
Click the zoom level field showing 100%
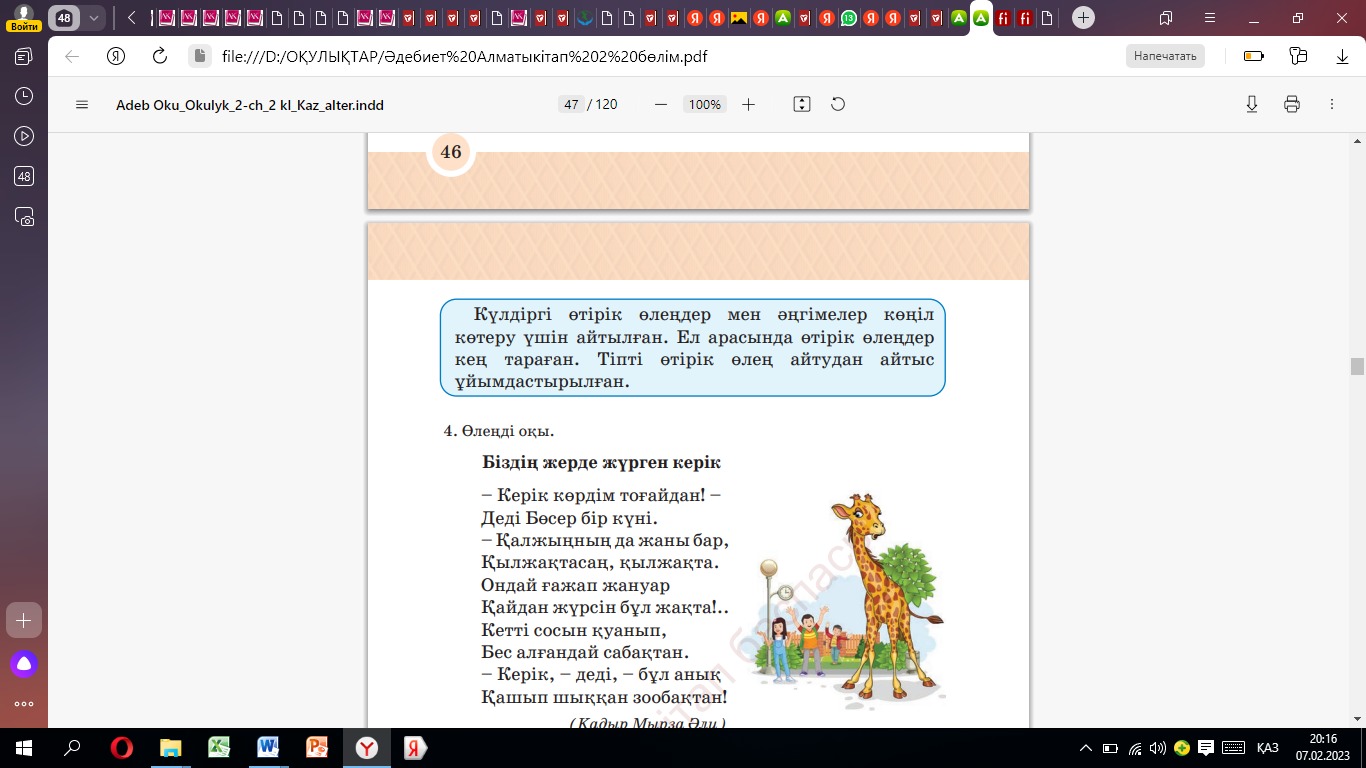(704, 104)
